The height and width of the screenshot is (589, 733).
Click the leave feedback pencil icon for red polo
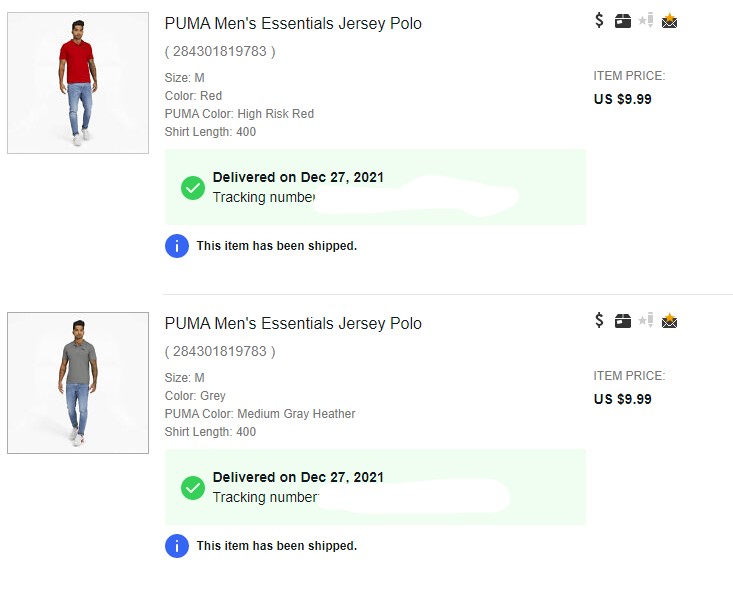(x=646, y=20)
